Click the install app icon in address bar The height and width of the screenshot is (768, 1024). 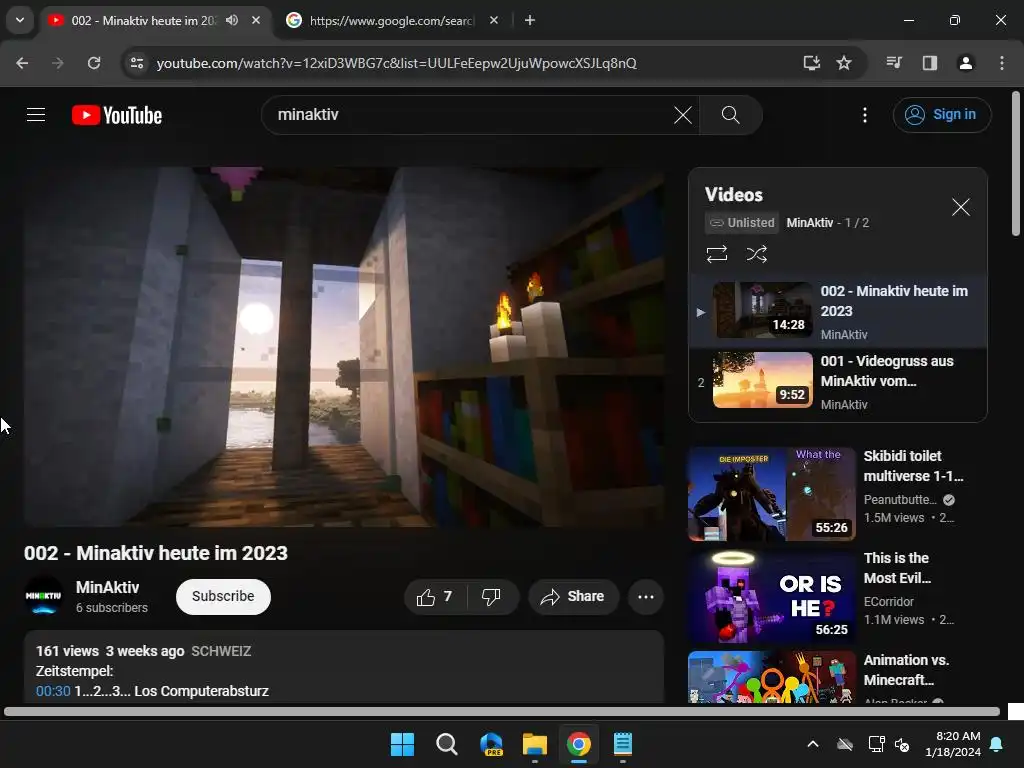(x=811, y=63)
